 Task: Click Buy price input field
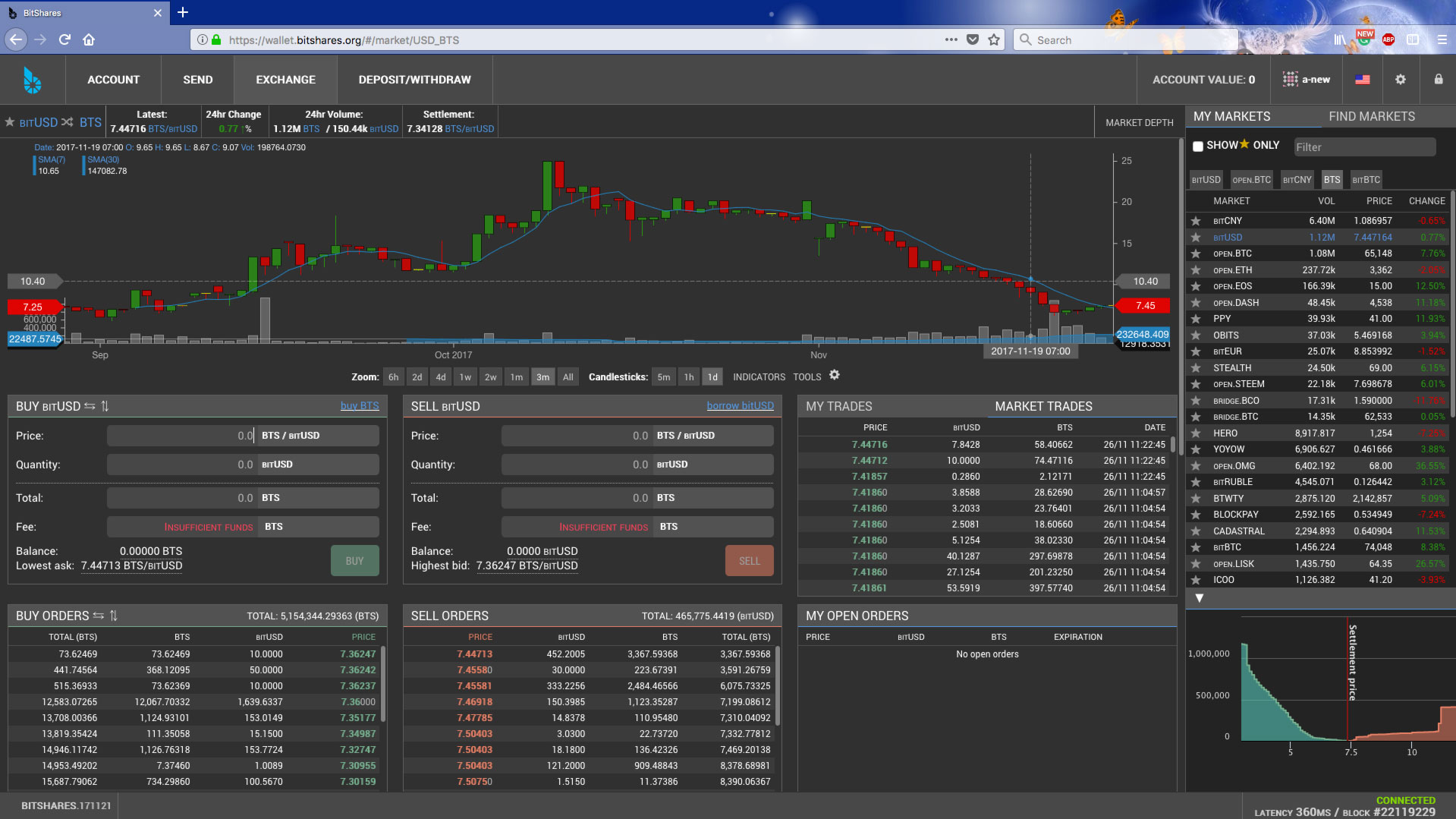[x=181, y=436]
